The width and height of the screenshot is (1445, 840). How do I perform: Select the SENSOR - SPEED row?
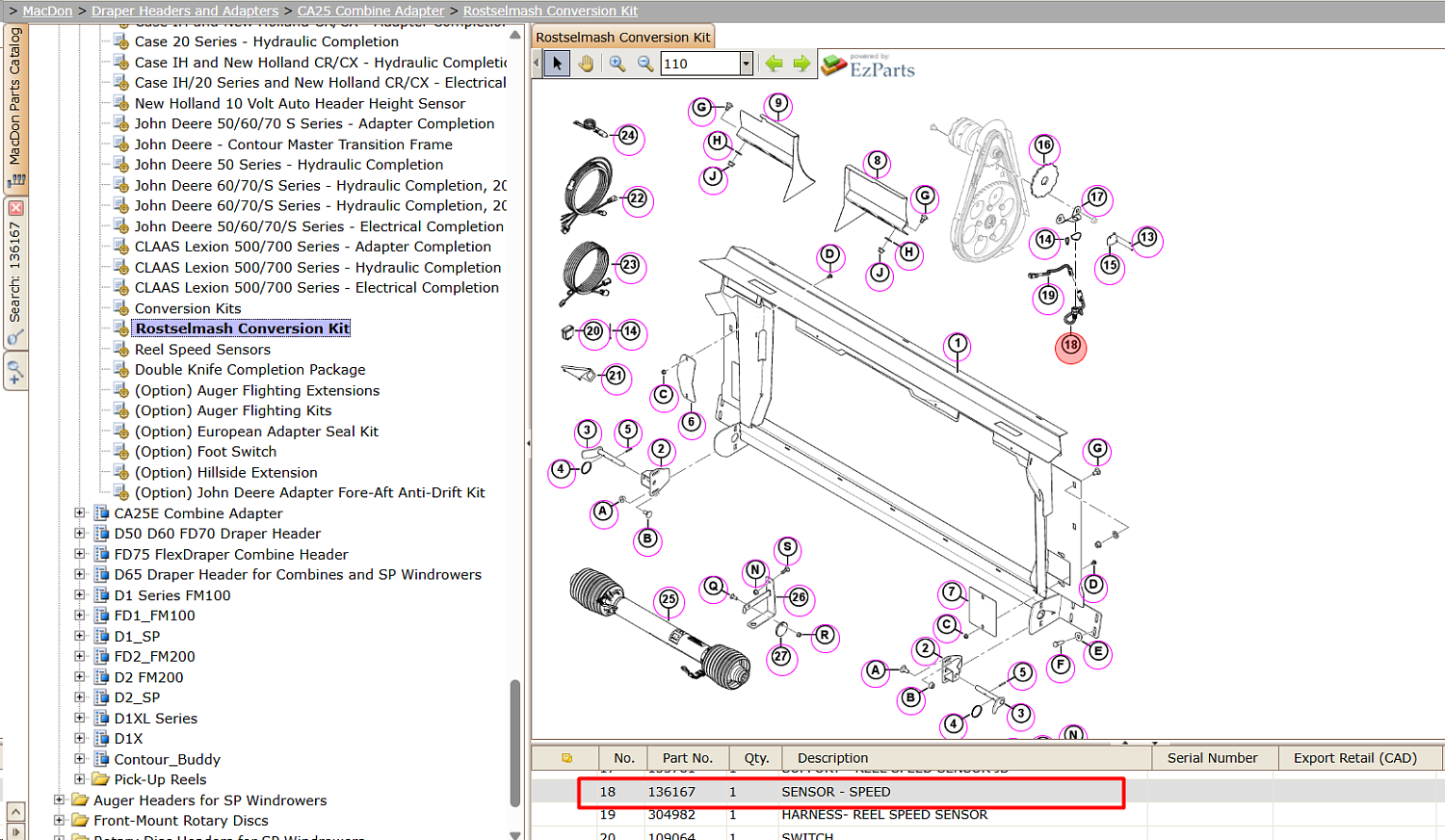[x=987, y=792]
